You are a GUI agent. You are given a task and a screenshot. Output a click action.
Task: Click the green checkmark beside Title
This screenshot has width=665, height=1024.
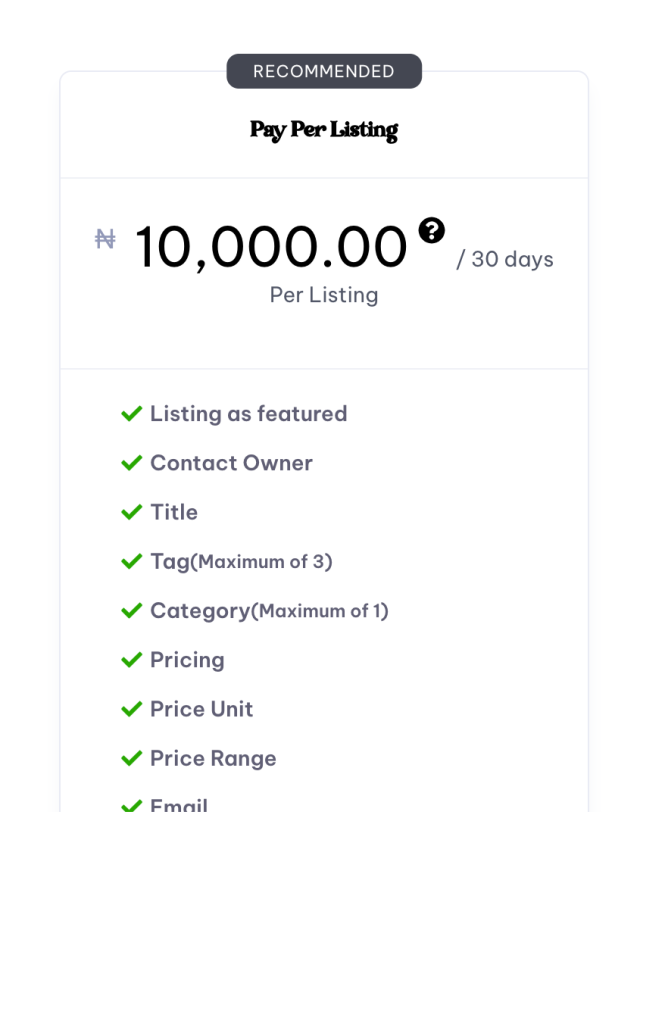(x=131, y=512)
